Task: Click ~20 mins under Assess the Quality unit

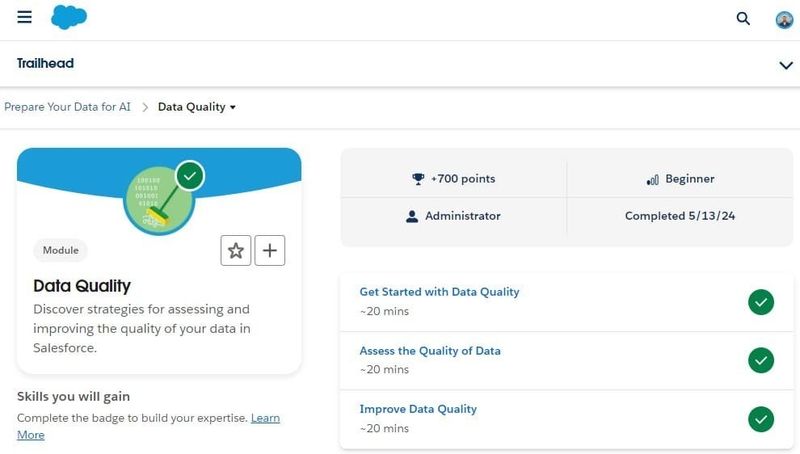Action: coord(384,369)
